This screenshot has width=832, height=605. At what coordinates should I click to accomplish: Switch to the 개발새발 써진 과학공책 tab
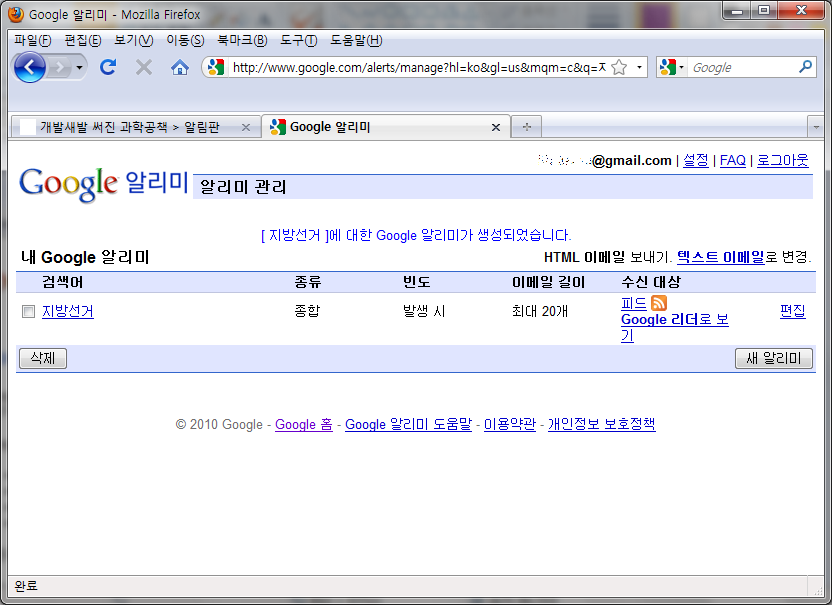click(x=128, y=127)
